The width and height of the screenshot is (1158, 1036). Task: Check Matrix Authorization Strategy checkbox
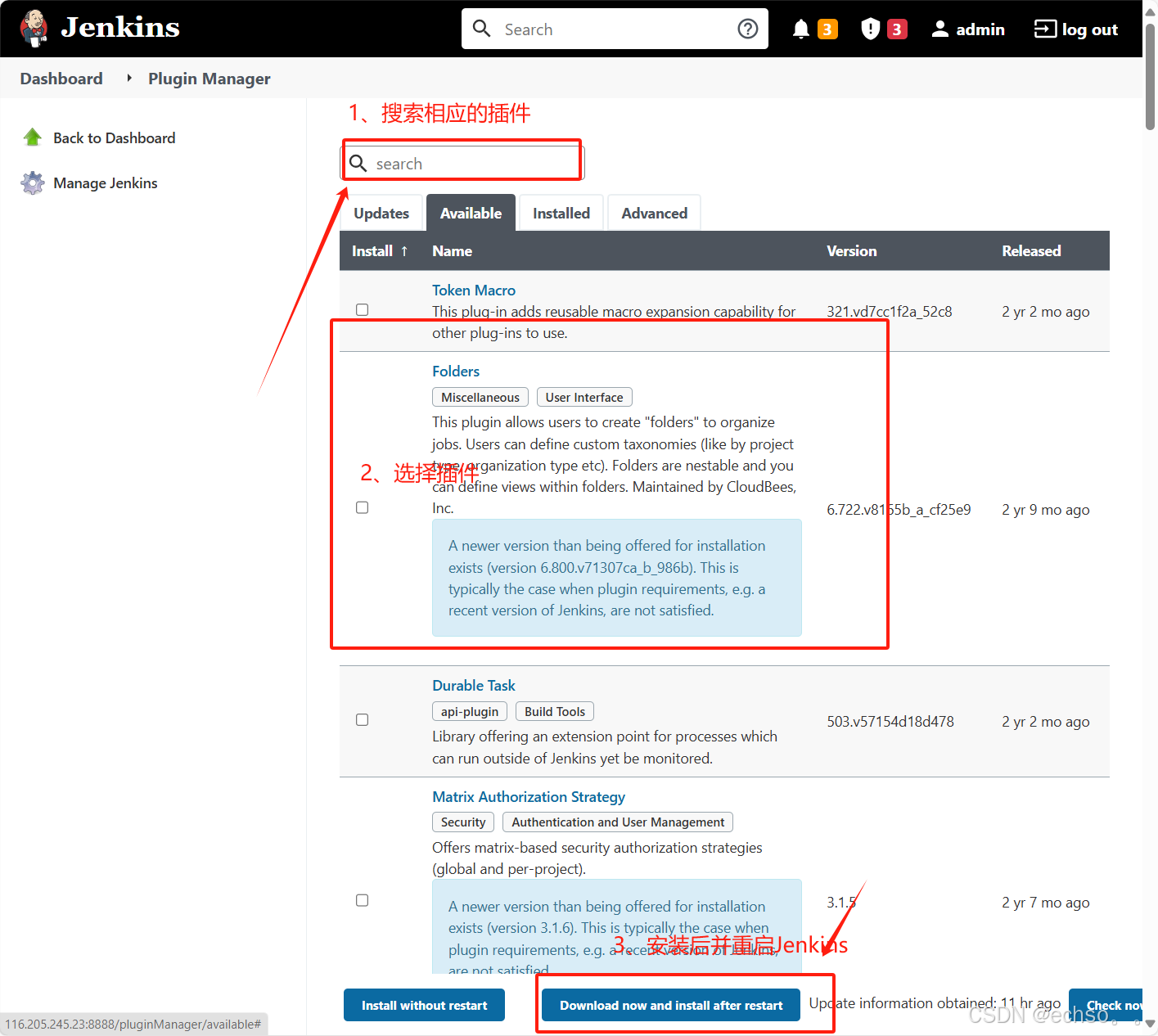point(362,901)
